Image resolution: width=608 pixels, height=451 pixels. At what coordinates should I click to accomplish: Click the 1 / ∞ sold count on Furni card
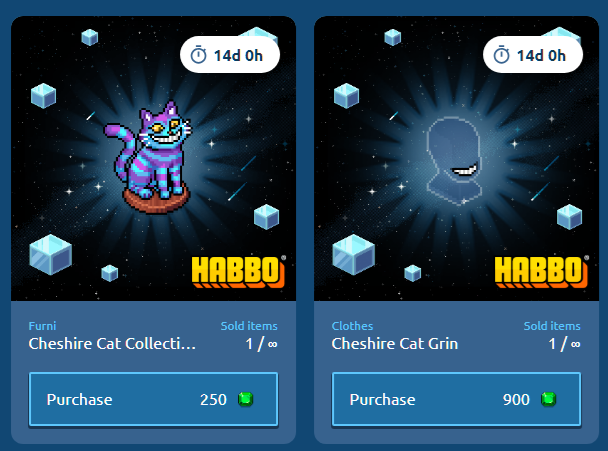point(261,344)
